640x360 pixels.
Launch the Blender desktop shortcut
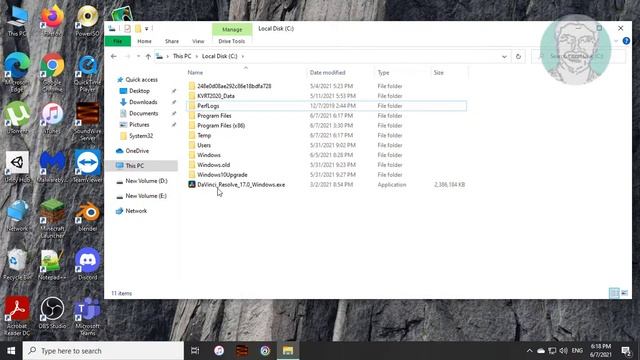(x=87, y=215)
